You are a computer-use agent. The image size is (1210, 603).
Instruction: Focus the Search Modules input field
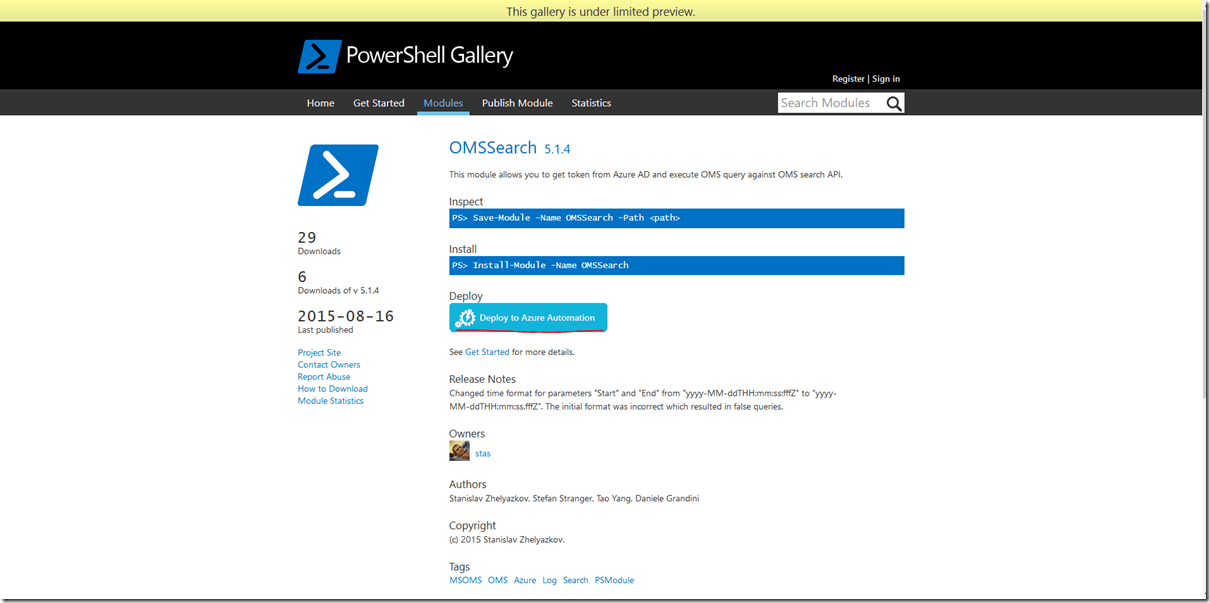click(829, 103)
